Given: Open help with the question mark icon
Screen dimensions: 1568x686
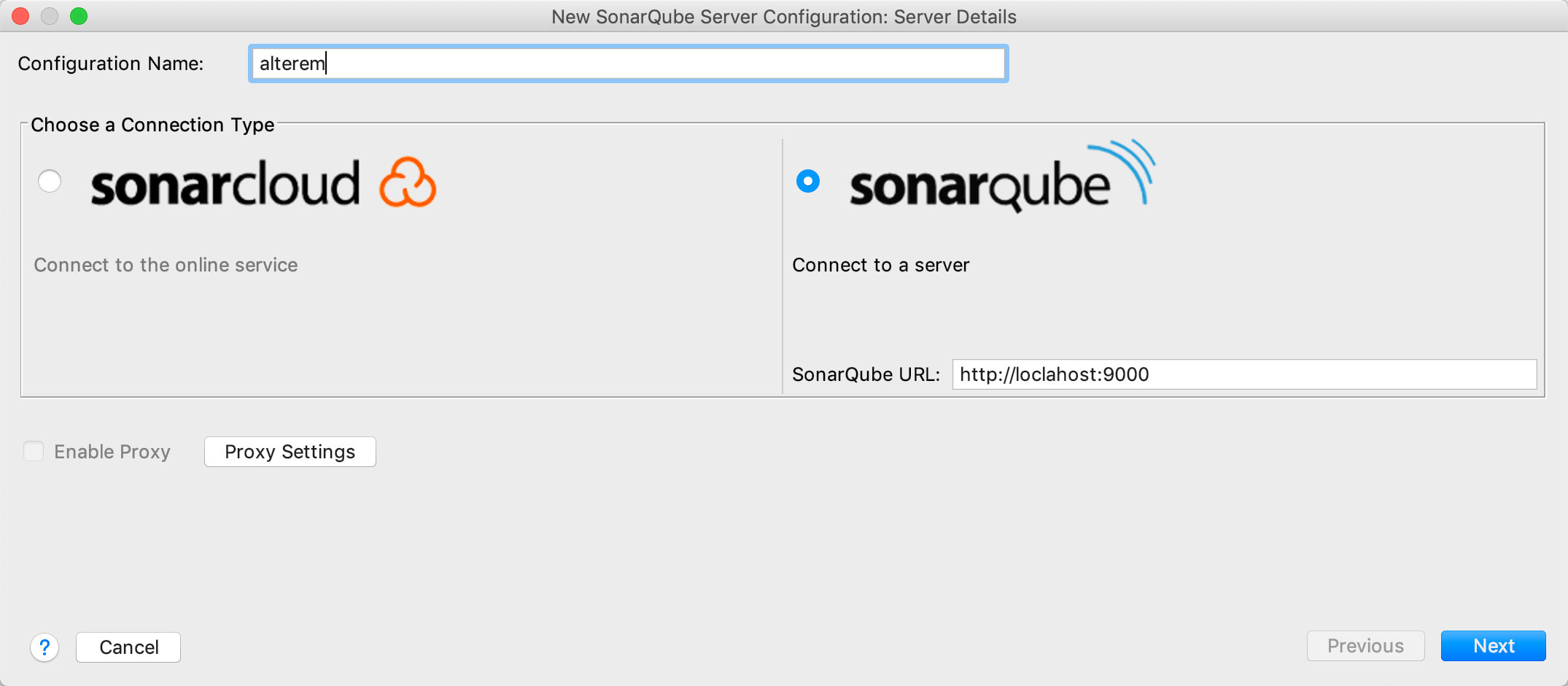Looking at the screenshot, I should coord(44,647).
